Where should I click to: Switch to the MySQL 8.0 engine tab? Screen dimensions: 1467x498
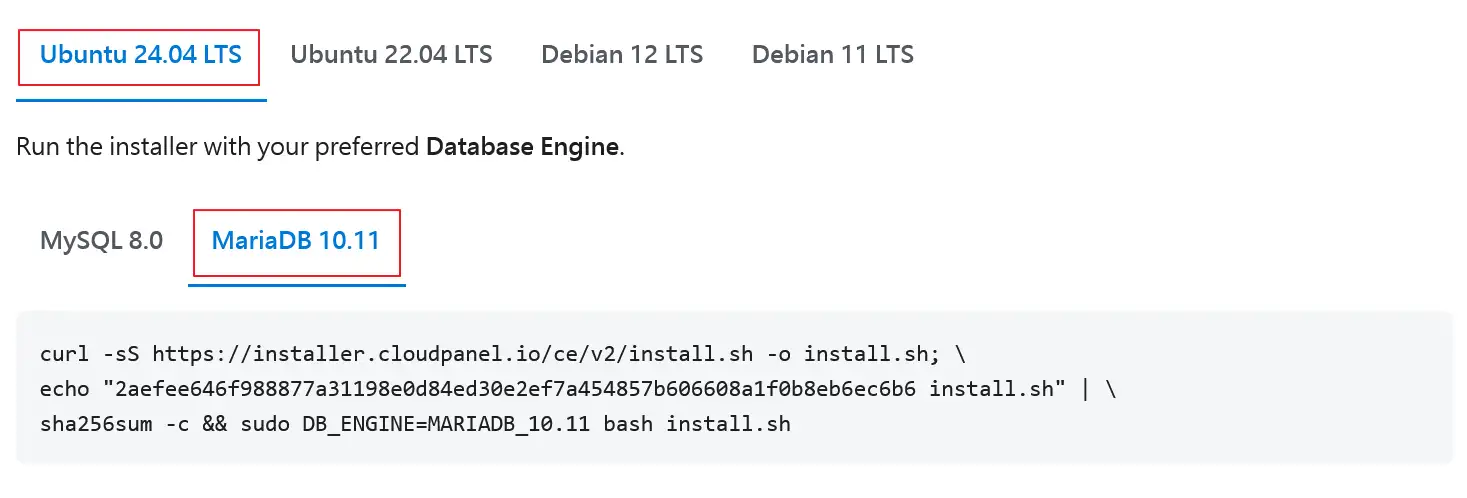pyautogui.click(x=101, y=241)
